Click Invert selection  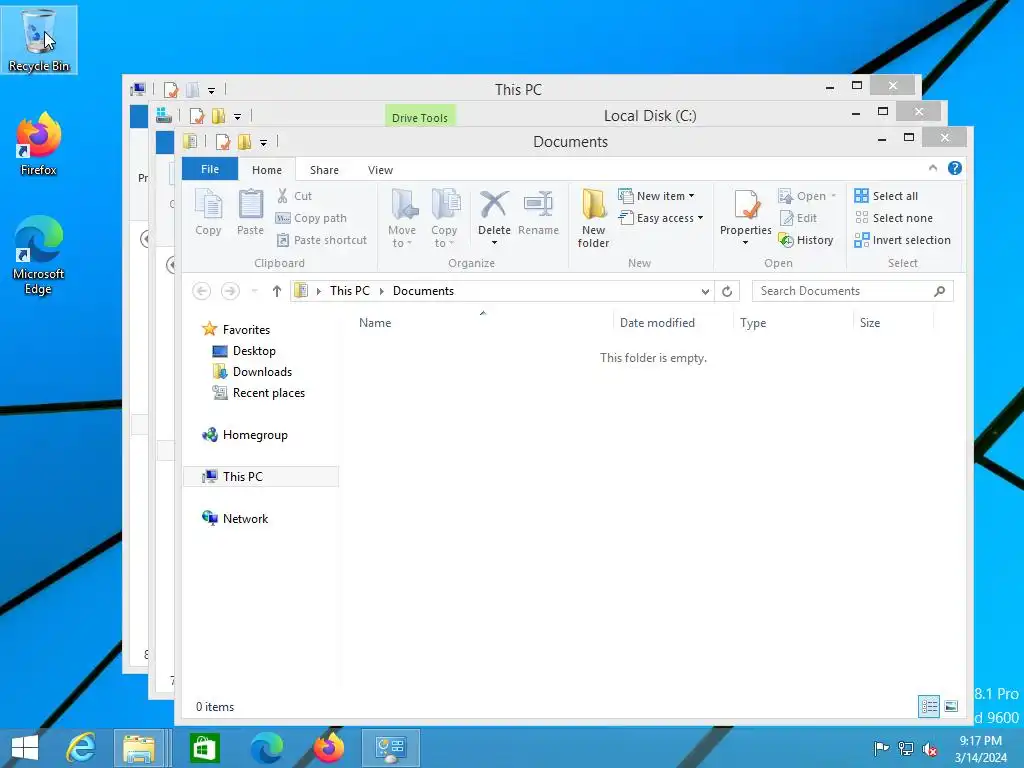coord(903,240)
